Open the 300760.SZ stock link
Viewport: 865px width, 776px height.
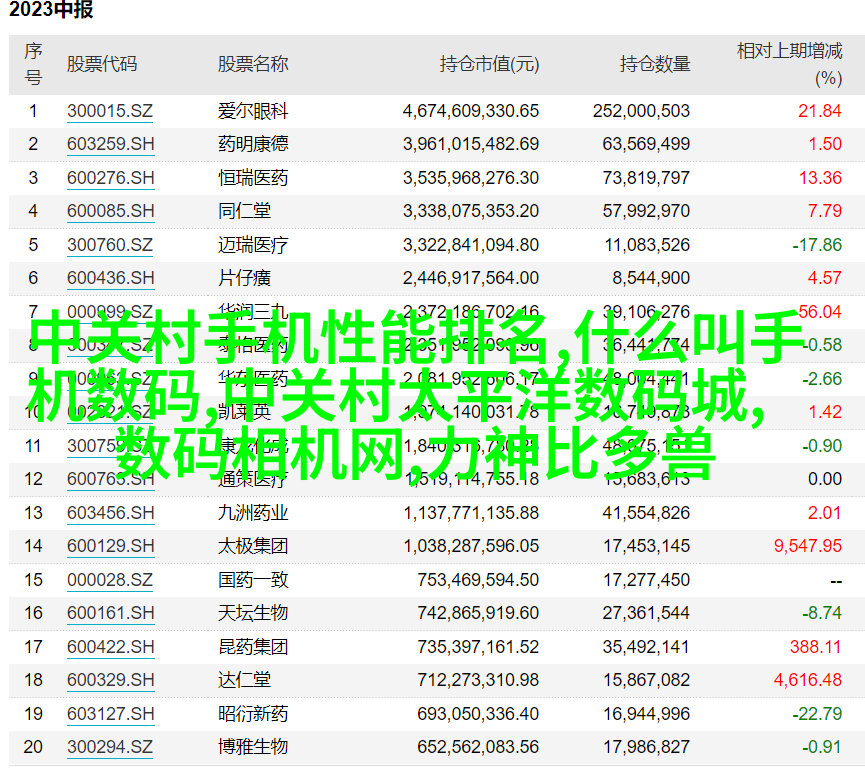110,245
